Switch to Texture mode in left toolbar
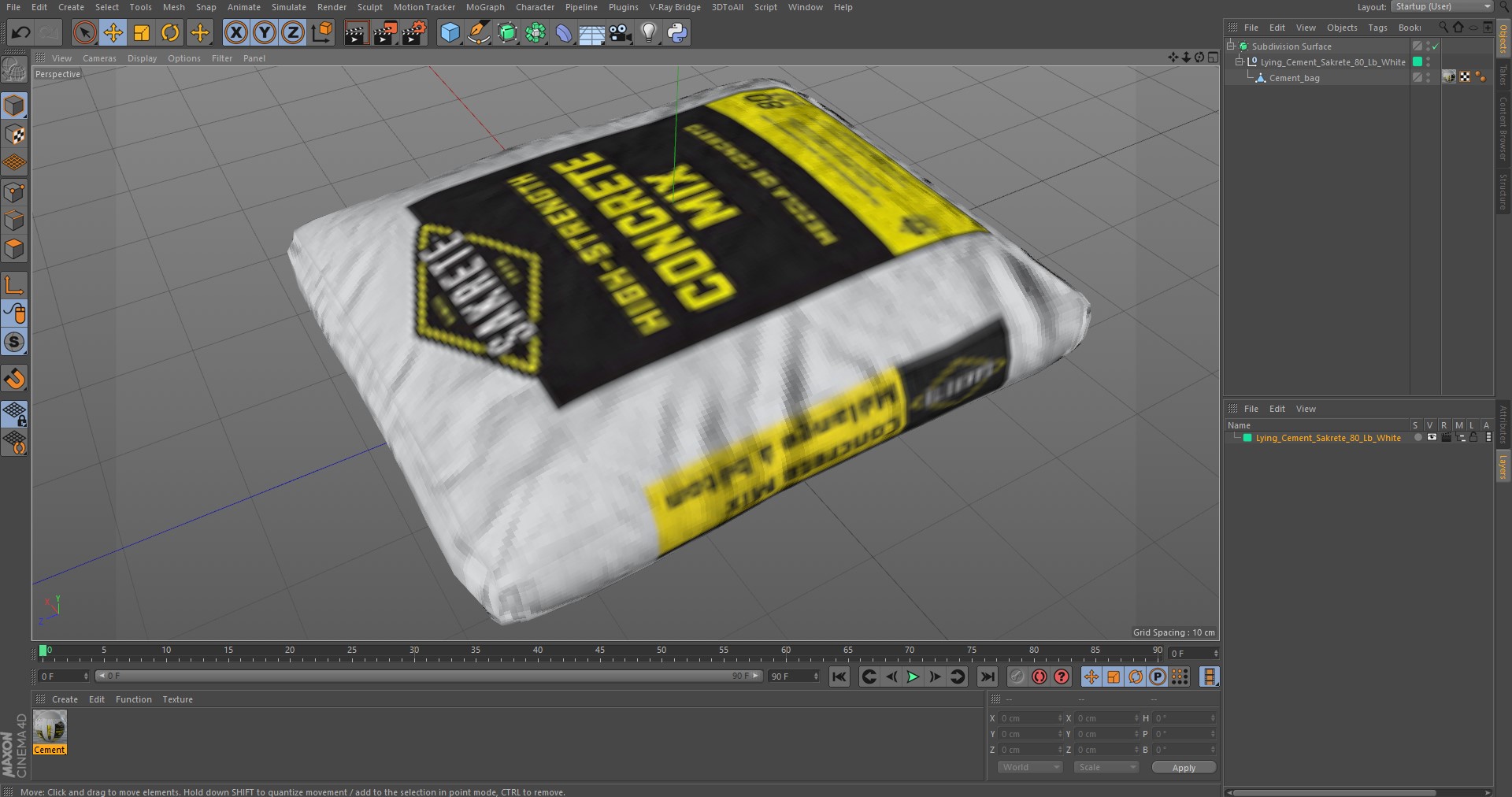 coord(14,135)
